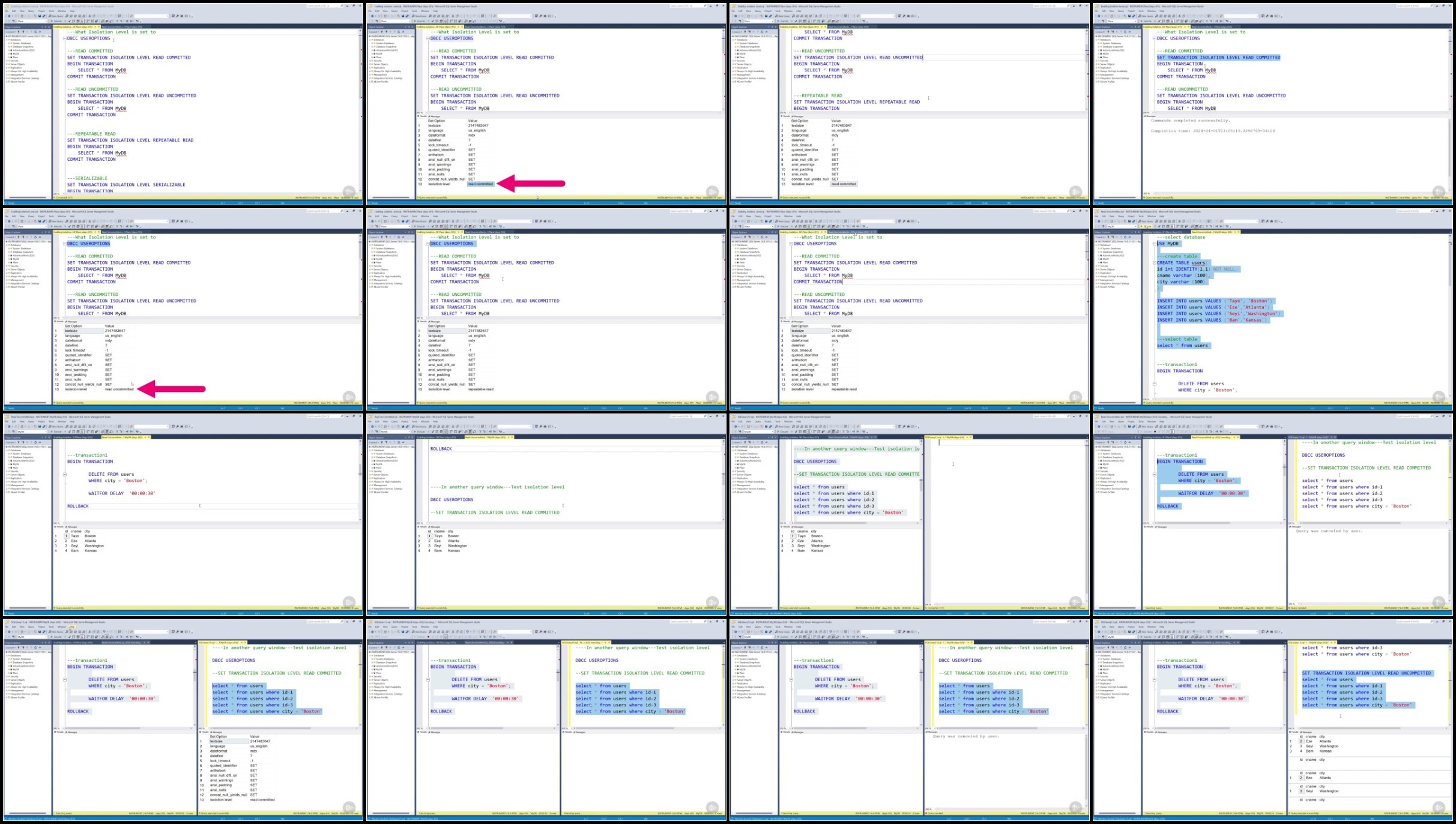1456x824 pixels.
Task: Click the highlighted 'SET TRANSACTION ISOLATION LEVEL READ UNCOMMITTED' line
Action: [x=1367, y=673]
